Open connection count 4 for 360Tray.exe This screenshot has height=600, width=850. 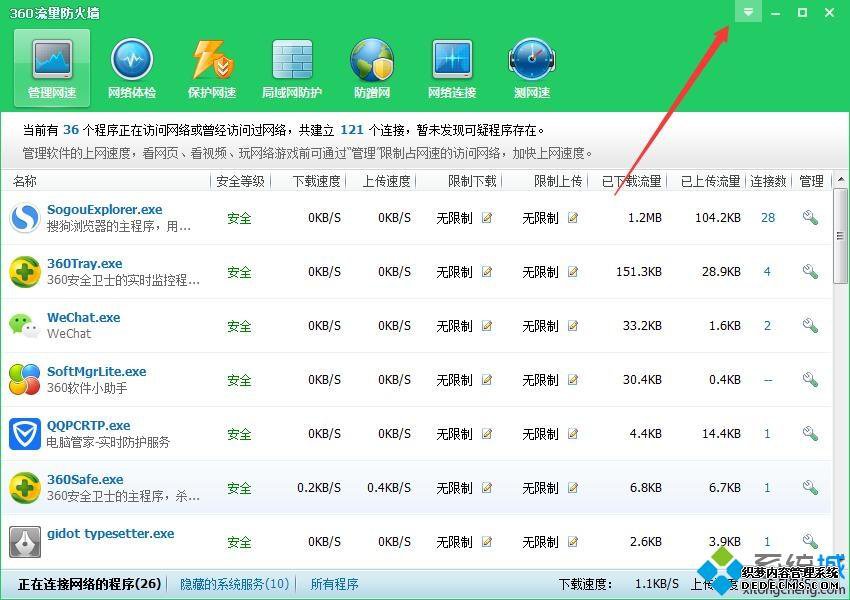tap(767, 272)
